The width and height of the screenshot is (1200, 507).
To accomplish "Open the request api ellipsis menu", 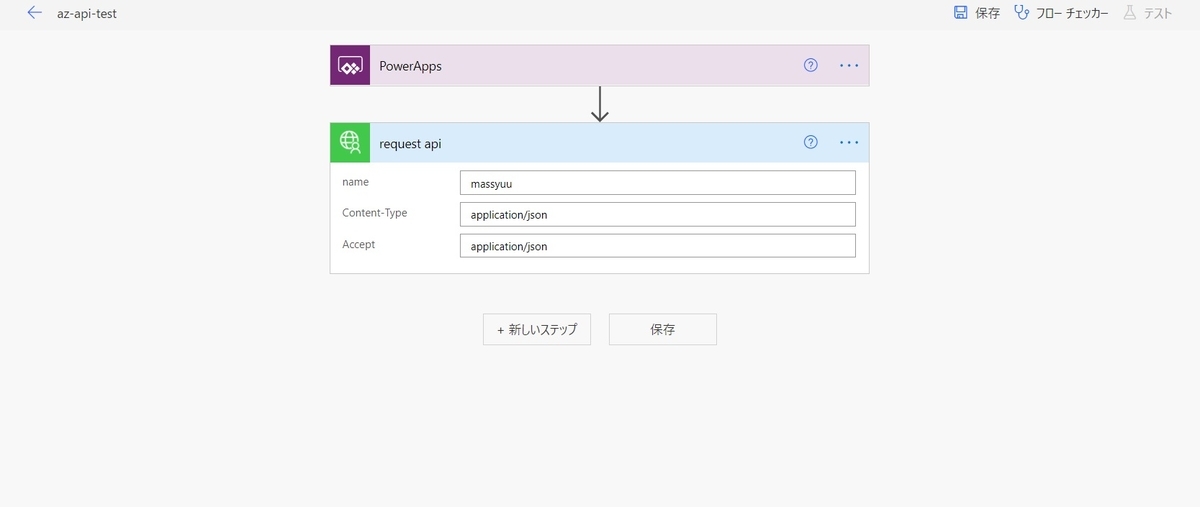I will (849, 143).
